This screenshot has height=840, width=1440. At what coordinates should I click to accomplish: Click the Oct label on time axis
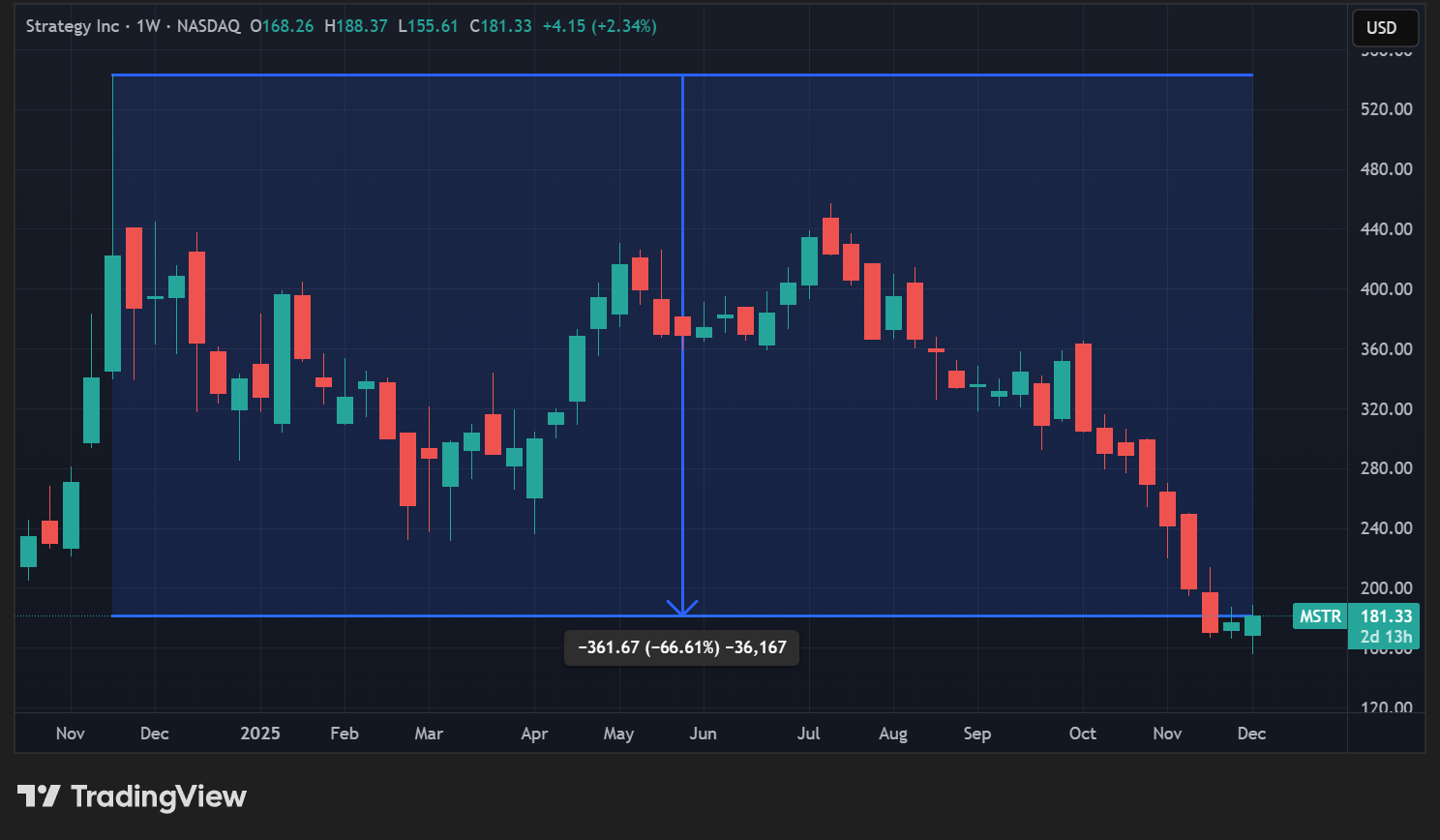(1082, 734)
